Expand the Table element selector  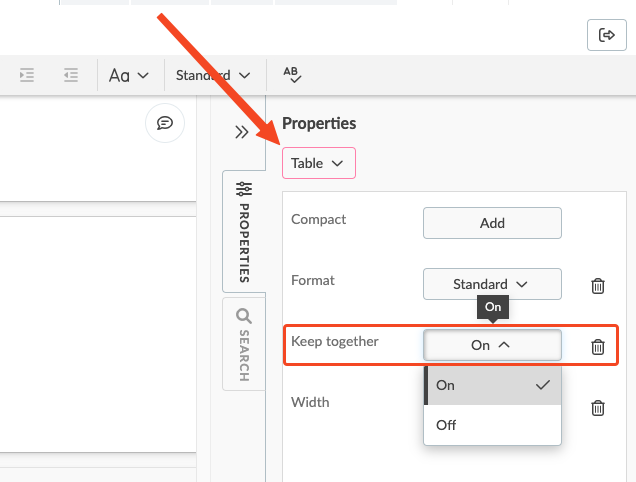319,163
